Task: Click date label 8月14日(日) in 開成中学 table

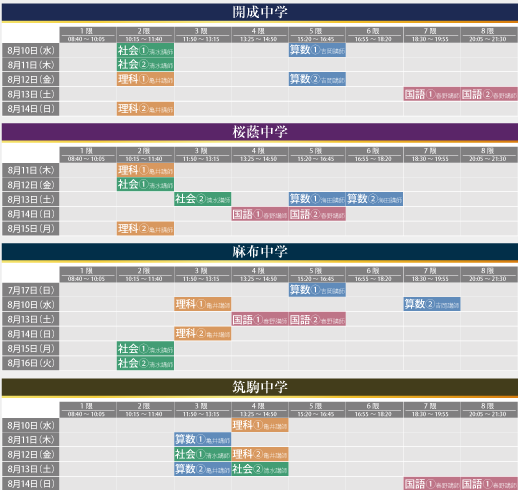Action: (x=31, y=109)
